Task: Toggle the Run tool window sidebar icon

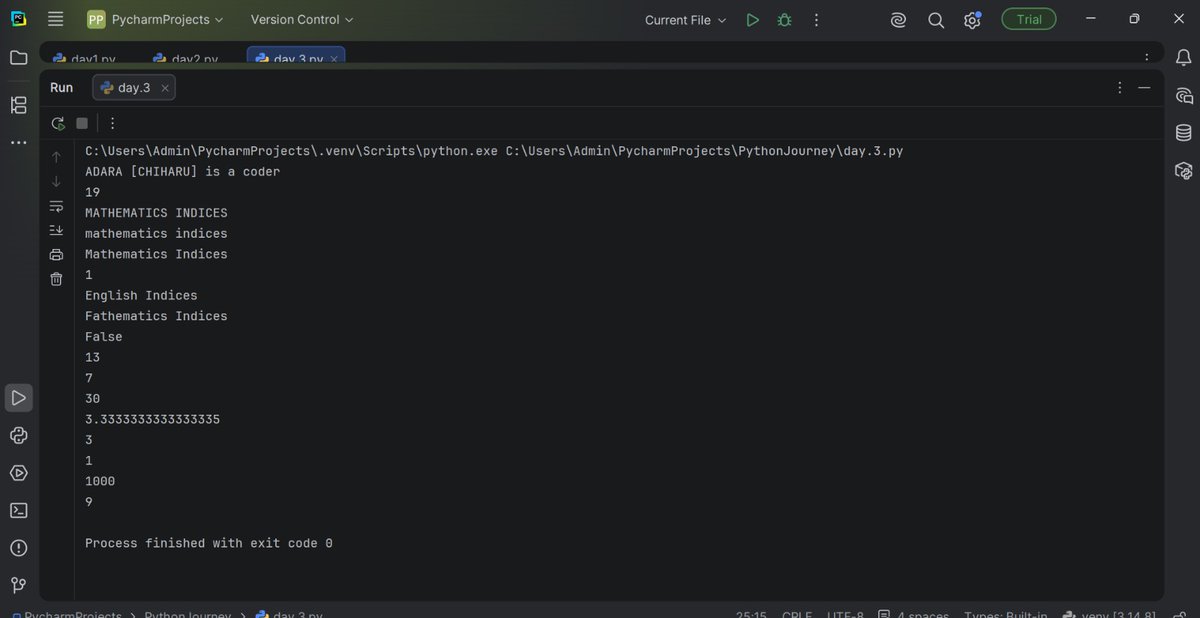Action: [x=18, y=398]
